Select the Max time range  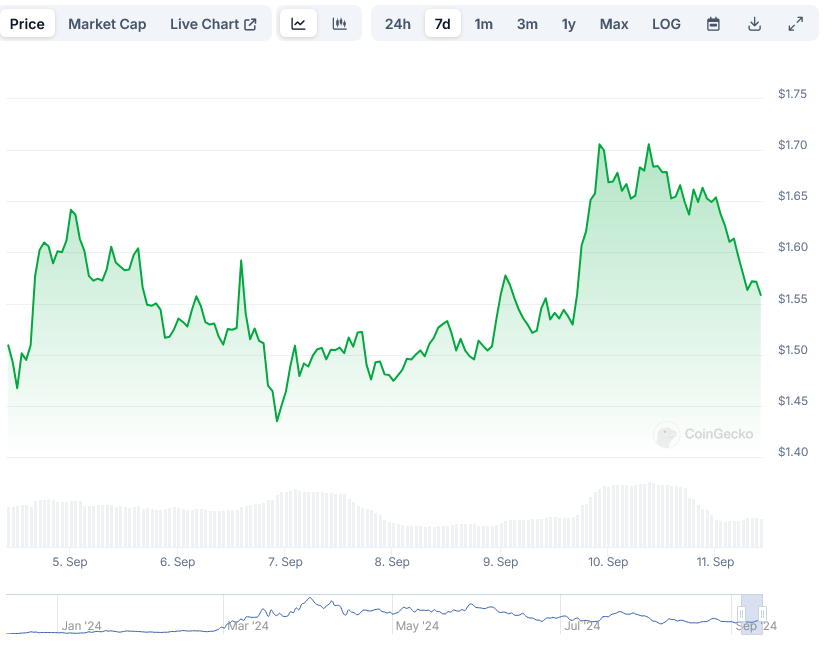(614, 24)
